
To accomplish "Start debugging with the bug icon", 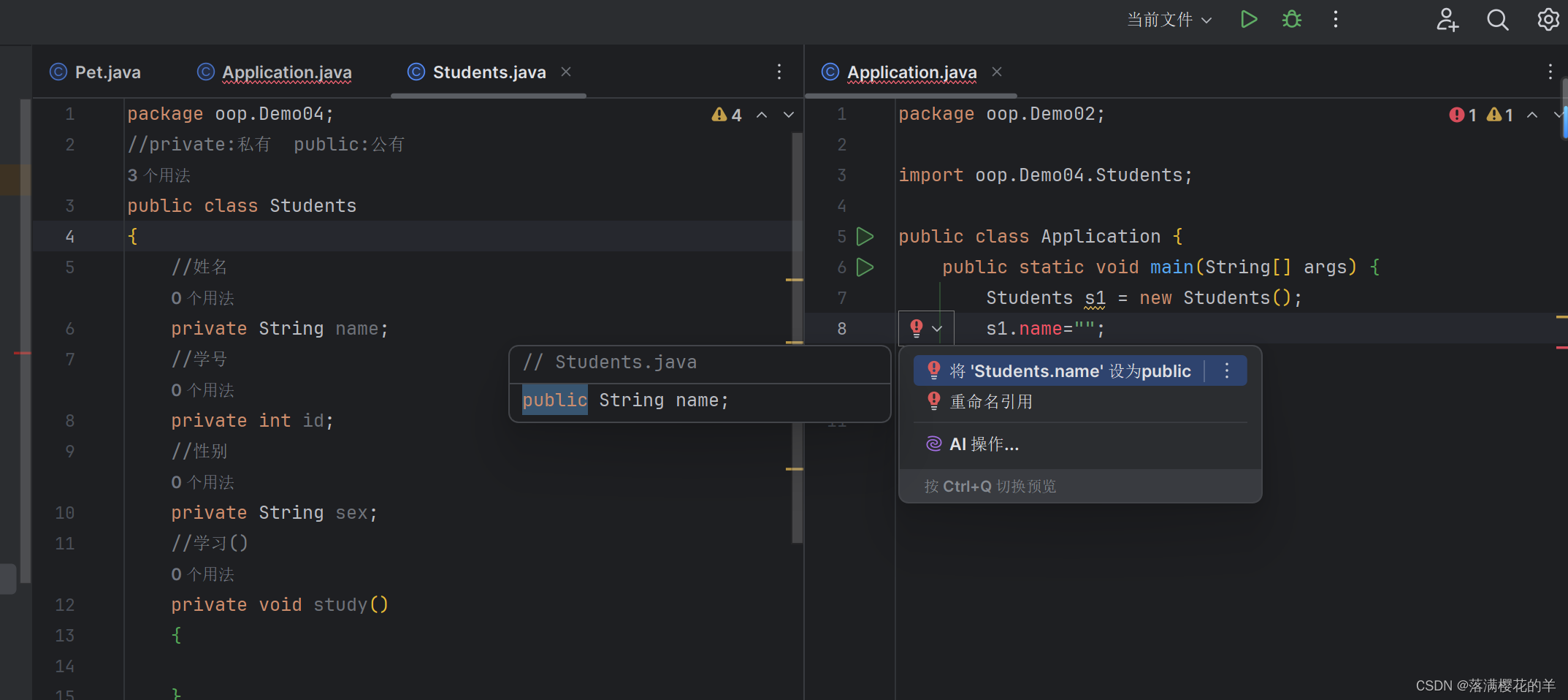I will click(x=1292, y=19).
